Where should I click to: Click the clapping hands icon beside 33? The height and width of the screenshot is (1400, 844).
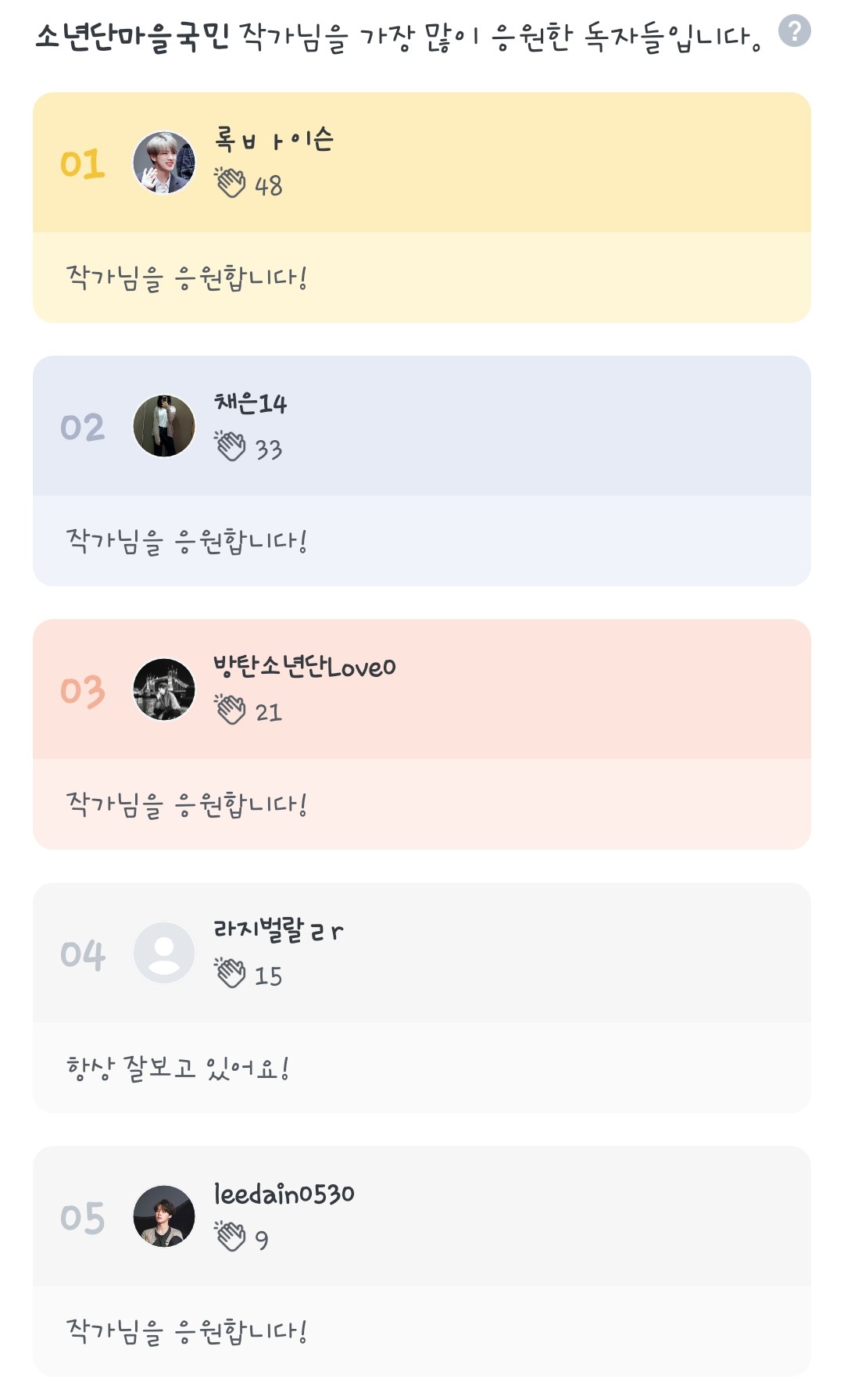(231, 446)
